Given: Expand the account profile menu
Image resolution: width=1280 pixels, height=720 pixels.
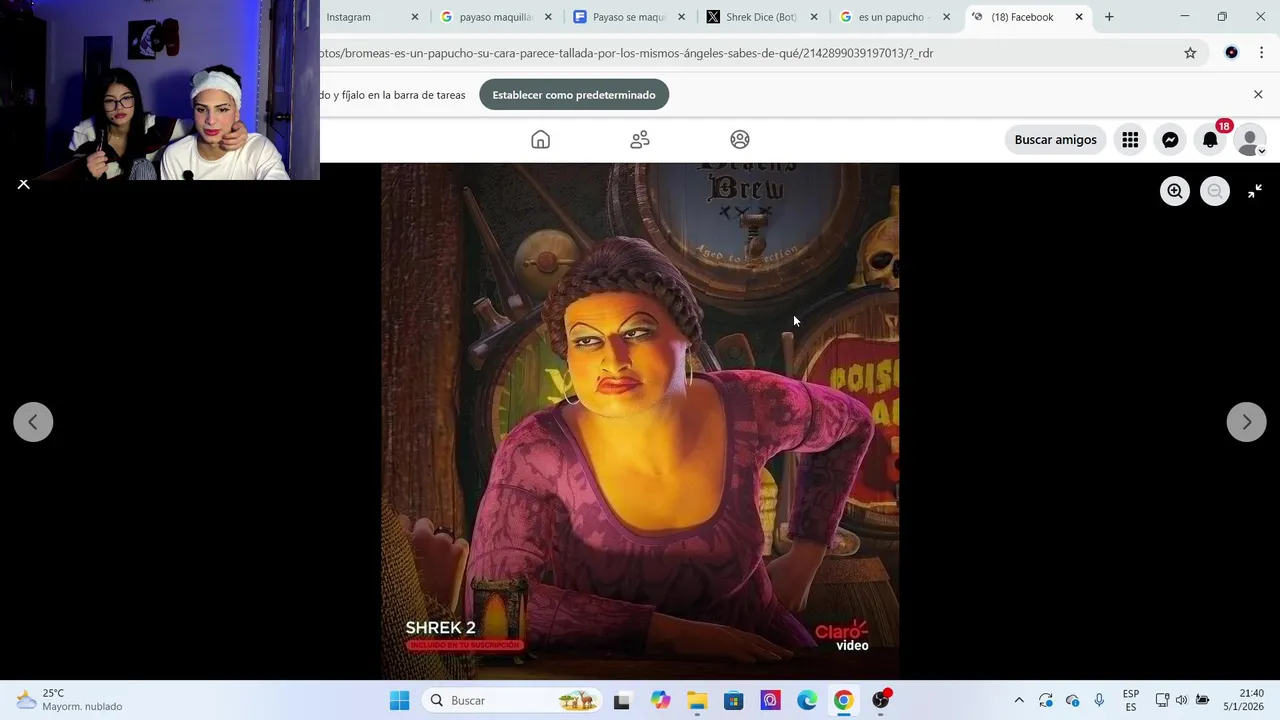Looking at the screenshot, I should (x=1249, y=140).
